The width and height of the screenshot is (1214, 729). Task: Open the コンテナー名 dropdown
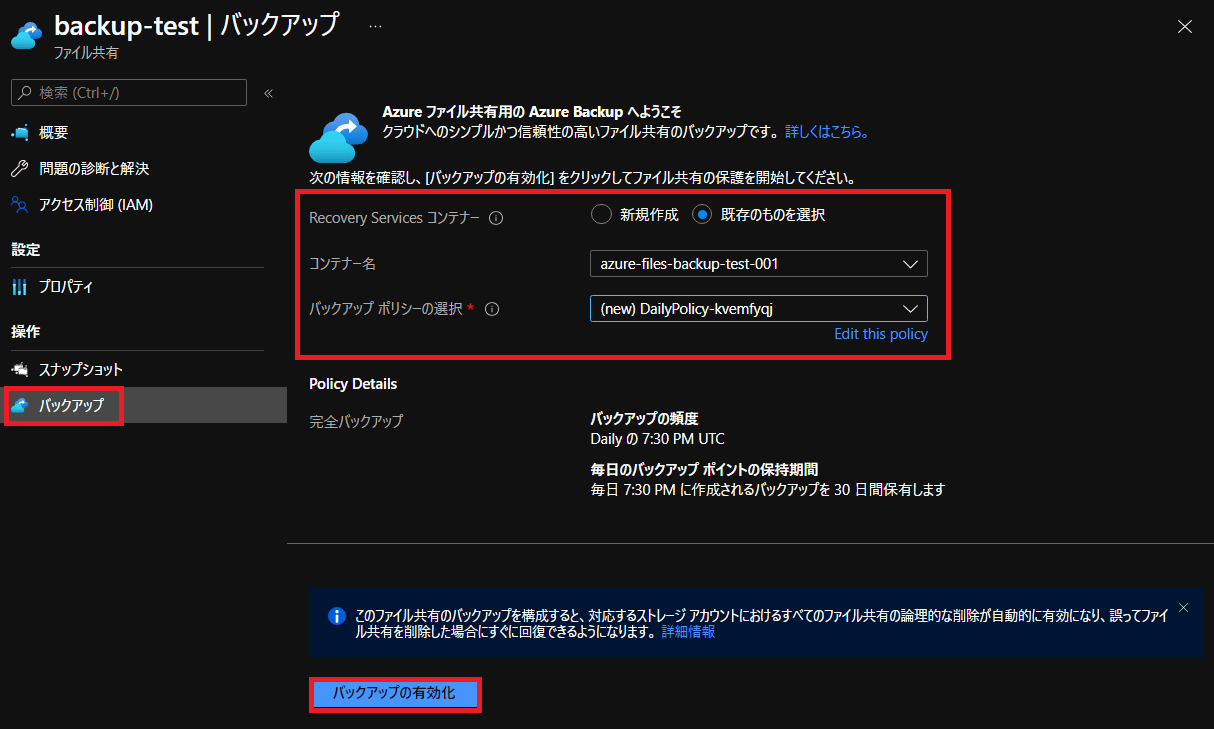(759, 264)
